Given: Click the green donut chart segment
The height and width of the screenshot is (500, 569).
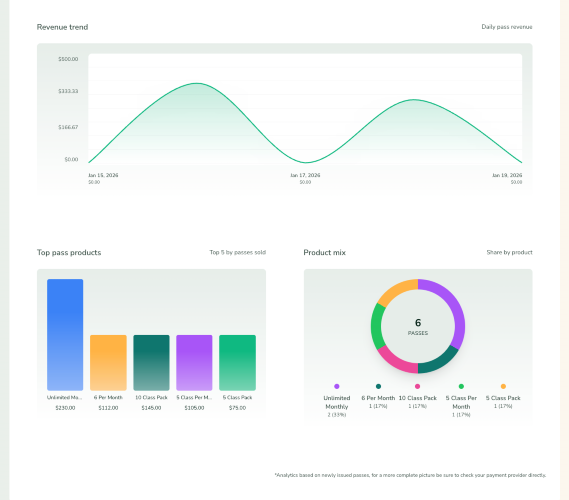Looking at the screenshot, I should coord(376,326).
